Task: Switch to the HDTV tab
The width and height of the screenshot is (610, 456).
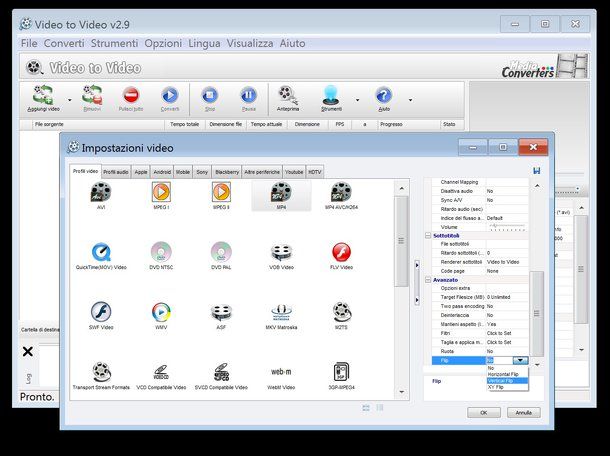Action: pos(315,172)
